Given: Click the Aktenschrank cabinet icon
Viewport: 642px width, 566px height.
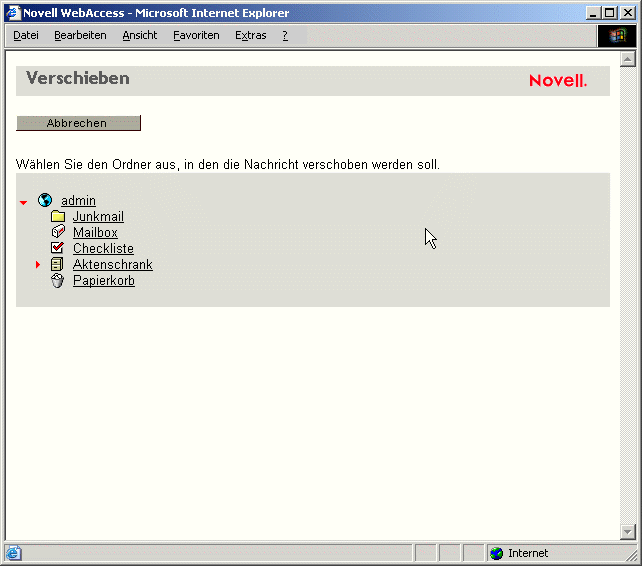Looking at the screenshot, I should click(x=57, y=264).
